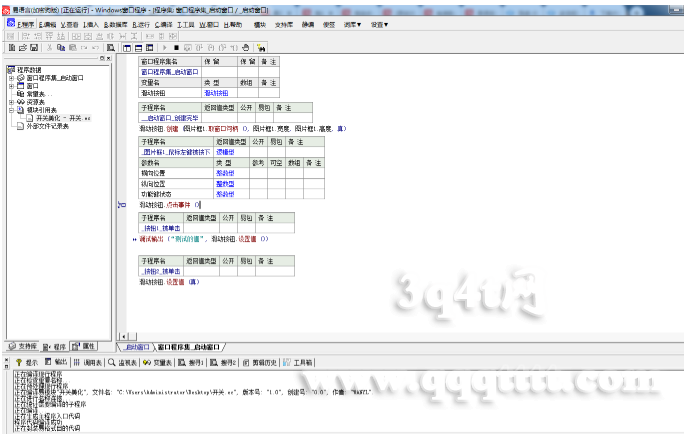
Task: Switch to the 程序 left panel tab
Action: click(54, 347)
